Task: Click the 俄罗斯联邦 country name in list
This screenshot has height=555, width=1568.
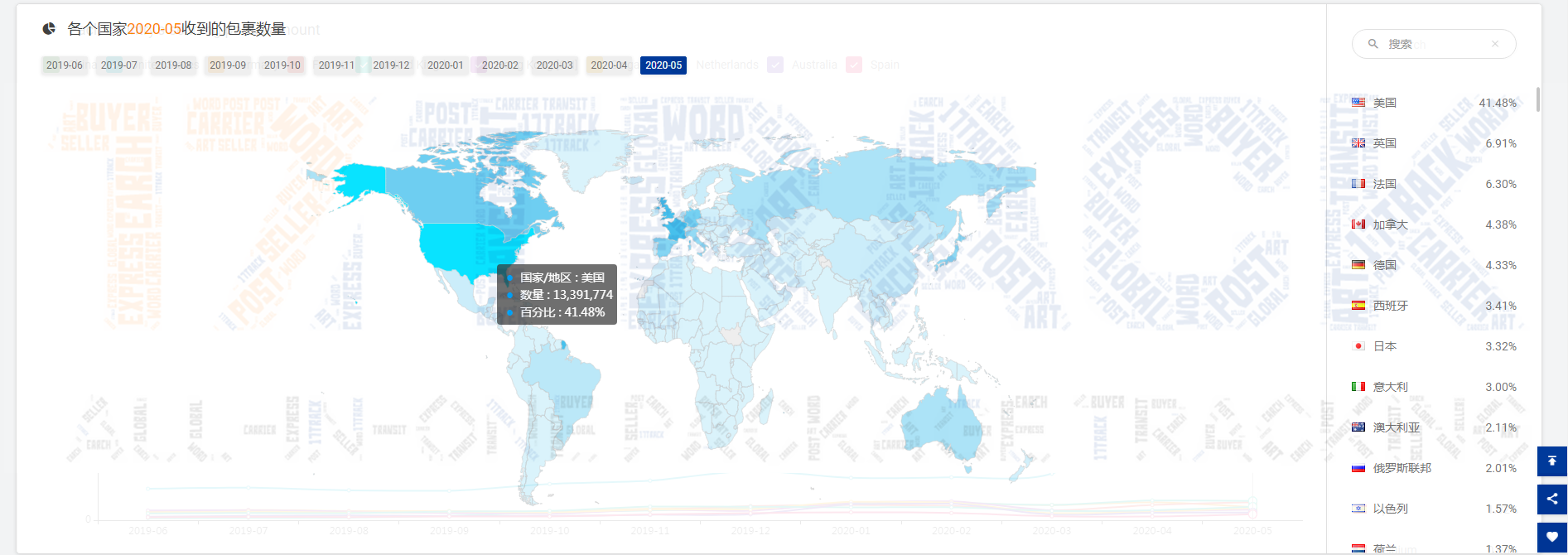Action: (x=1402, y=468)
